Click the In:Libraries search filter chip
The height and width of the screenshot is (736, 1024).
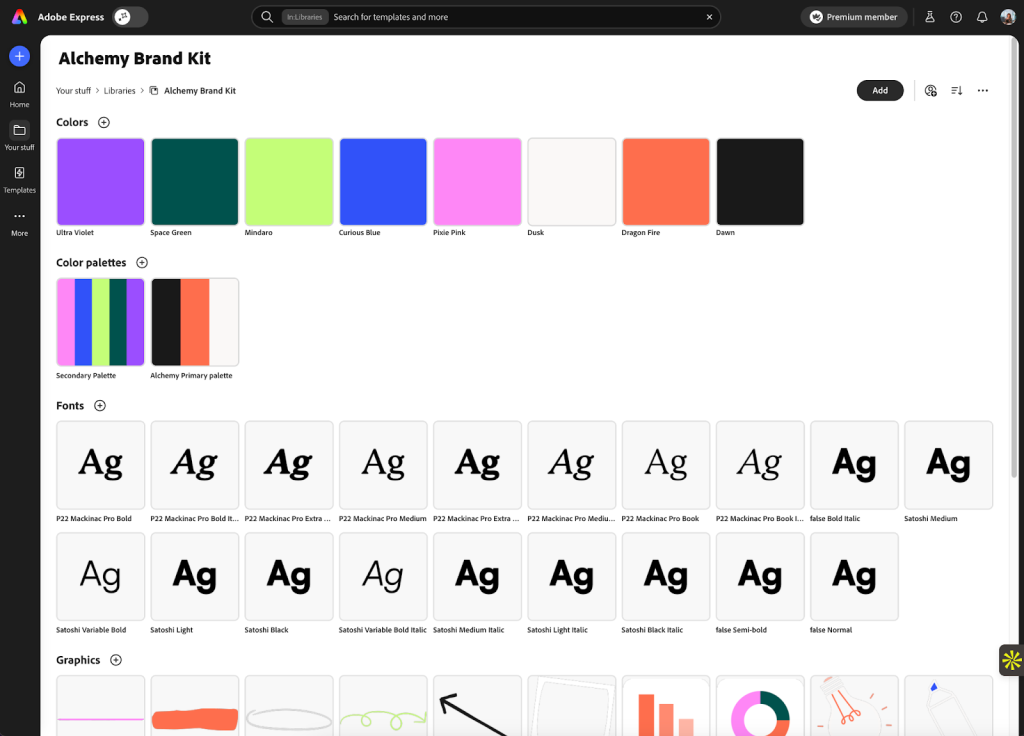point(304,17)
